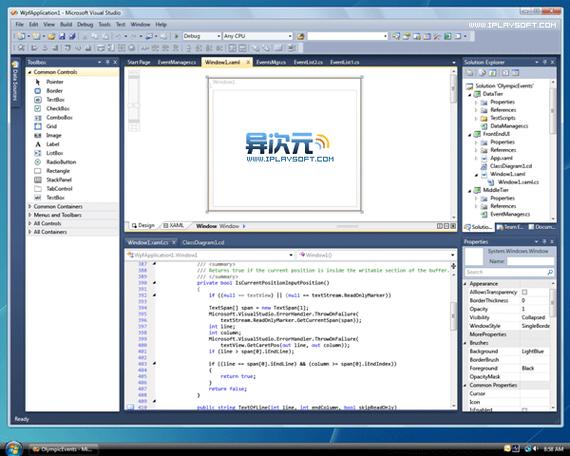Open the Build menu
This screenshot has height=456, width=570.
click(66, 24)
